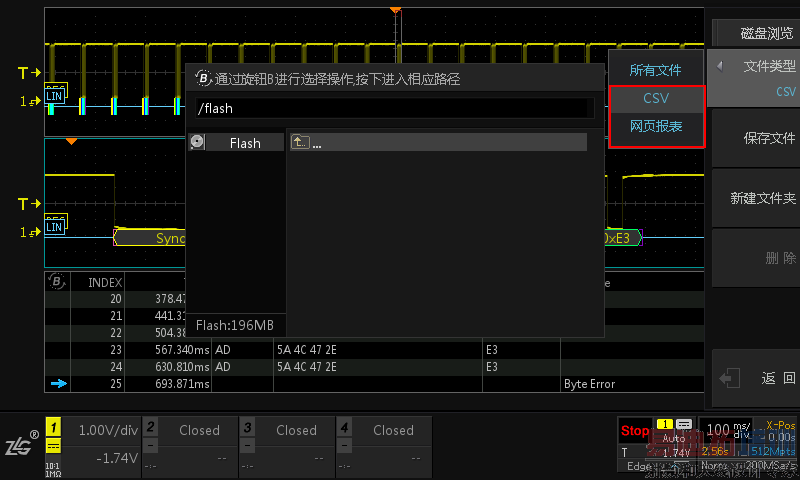Click the blue arrow marker at row 25

(59, 384)
